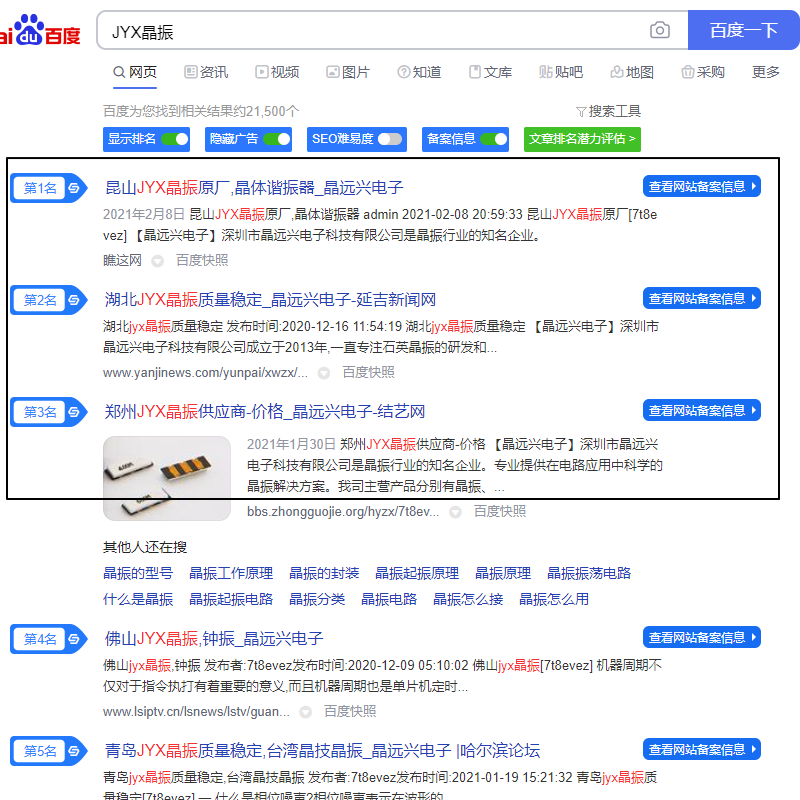Click 百度快照 under the first result
This screenshot has width=800, height=800.
click(202, 261)
